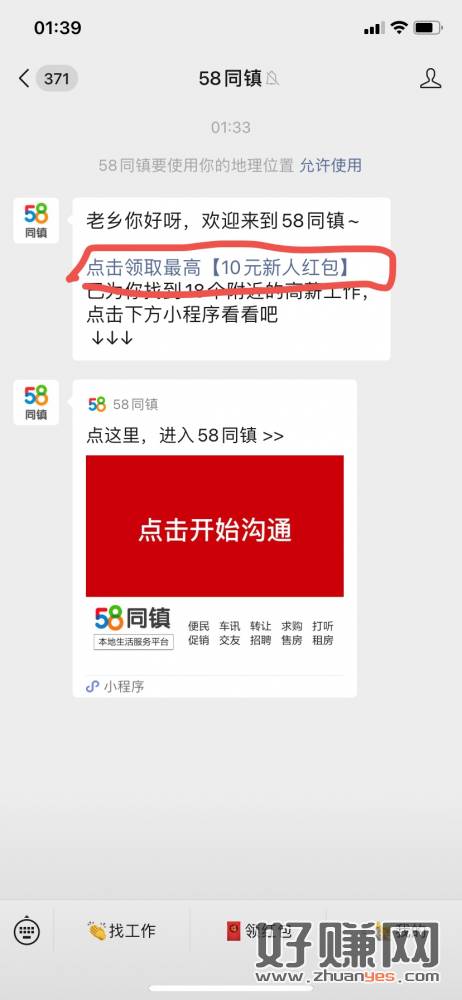Tap the 允许使用 location permission link

pyautogui.click(x=331, y=165)
